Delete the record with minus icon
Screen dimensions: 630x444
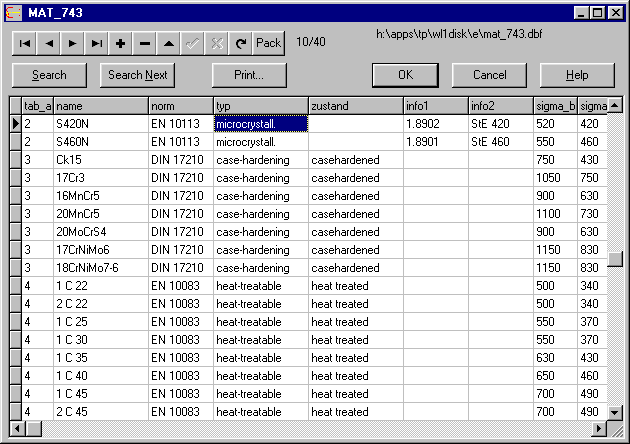[145, 43]
